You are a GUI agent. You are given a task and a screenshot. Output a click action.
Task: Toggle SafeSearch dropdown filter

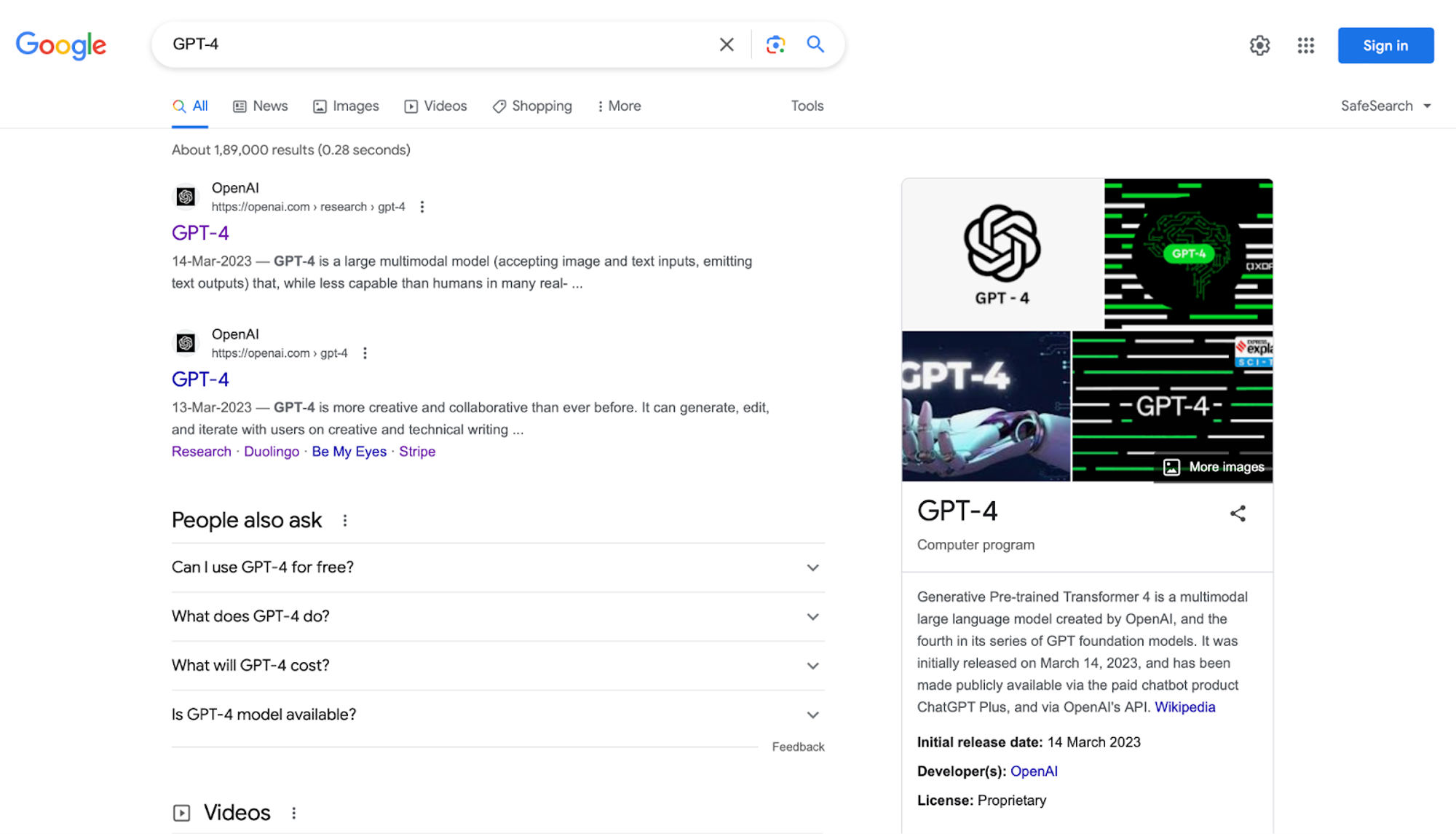(1385, 105)
